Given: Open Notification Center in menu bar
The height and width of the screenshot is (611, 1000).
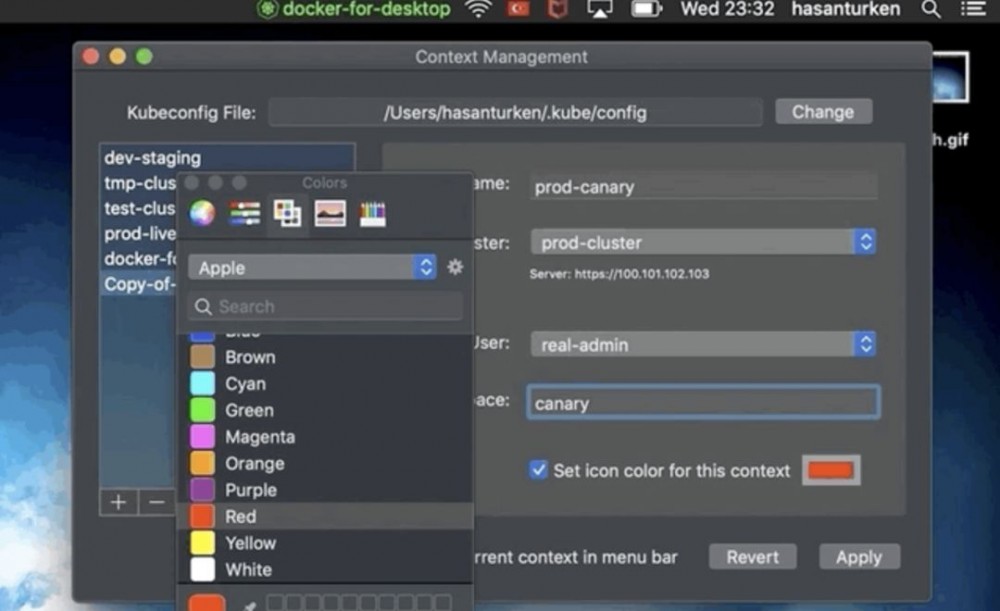Looking at the screenshot, I should coord(973,9).
